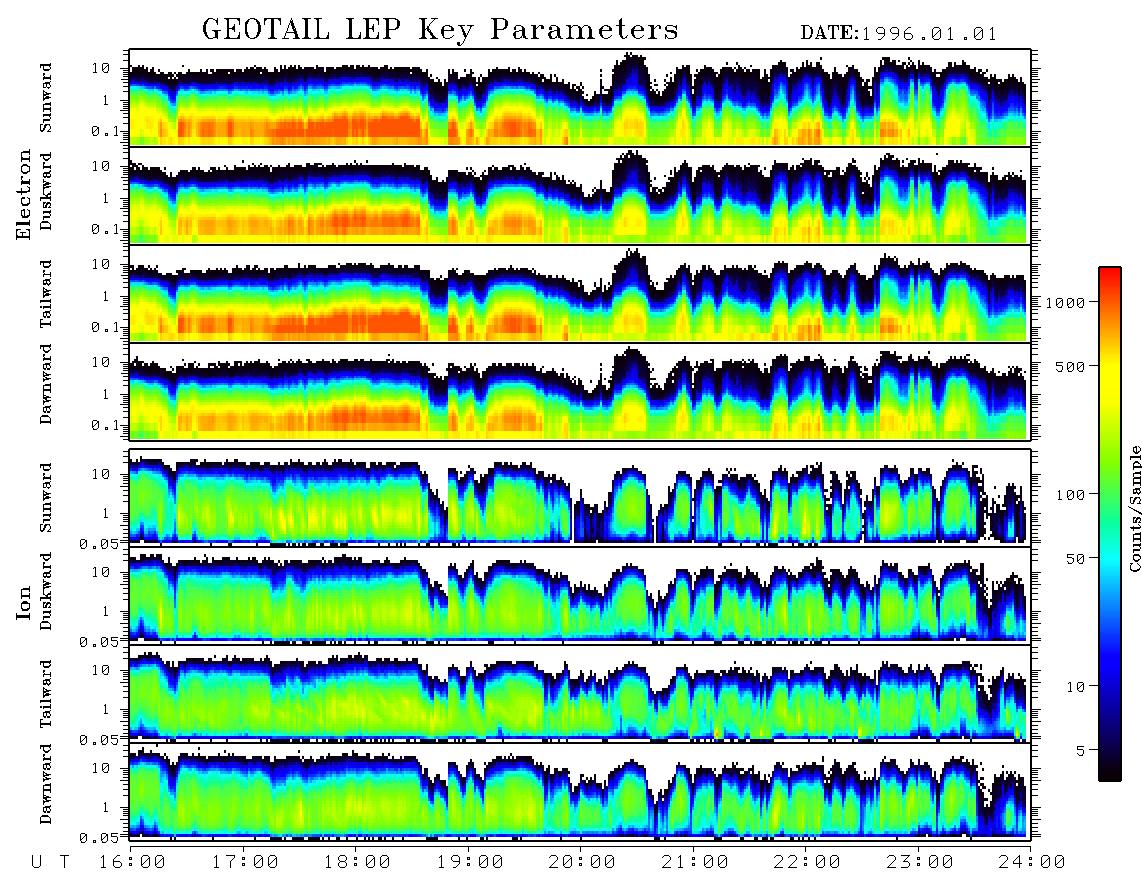Open the Ion Tailward spectrogram panel

click(580, 693)
